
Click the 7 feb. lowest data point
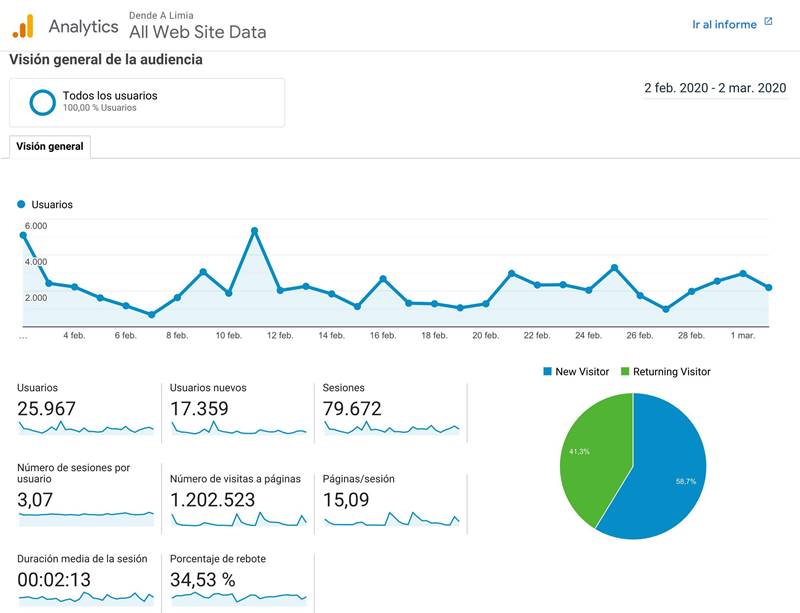152,314
